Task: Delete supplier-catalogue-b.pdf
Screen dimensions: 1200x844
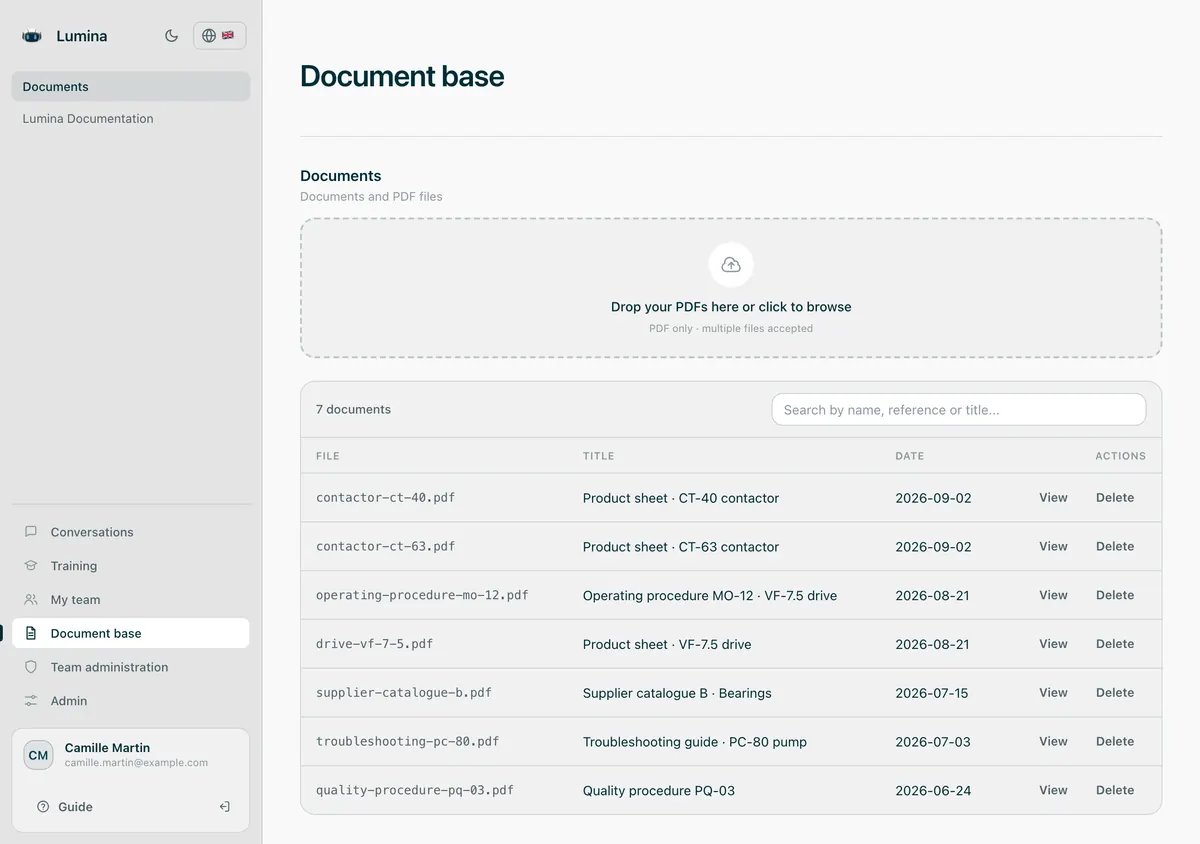Action: [x=1115, y=693]
